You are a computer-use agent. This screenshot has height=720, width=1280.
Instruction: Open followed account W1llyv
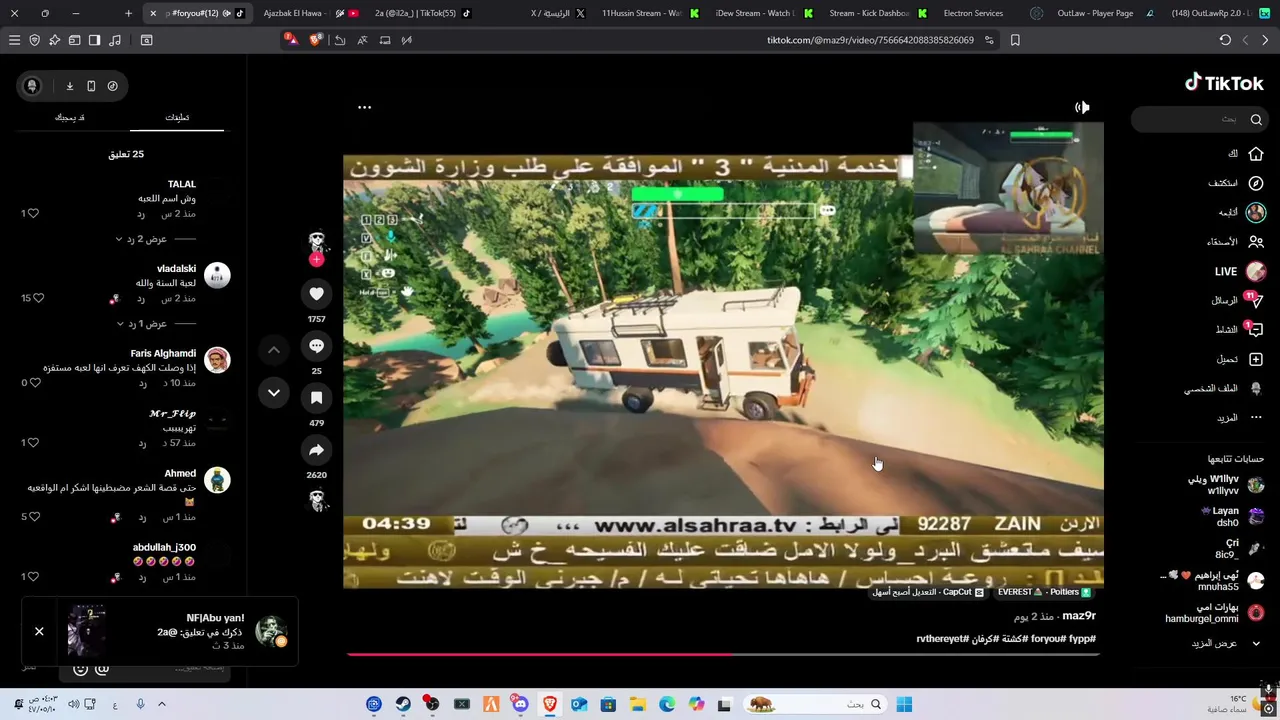(x=1226, y=485)
